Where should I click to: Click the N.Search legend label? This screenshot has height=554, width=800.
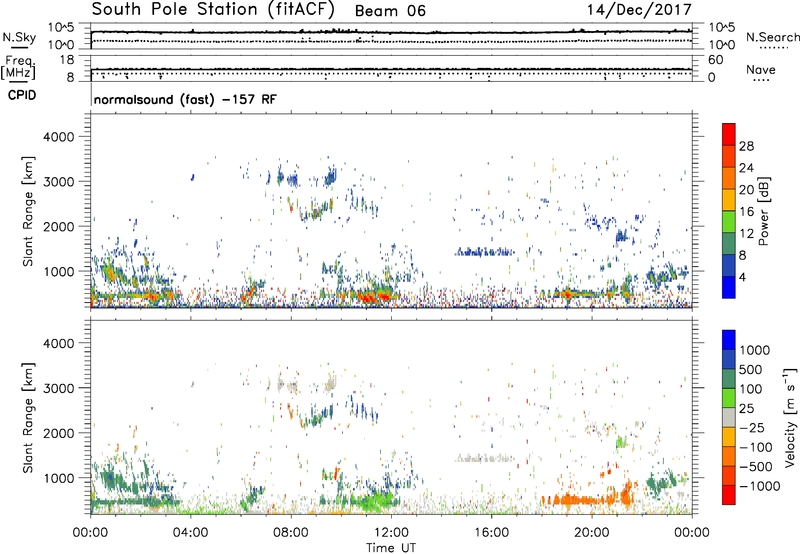click(x=772, y=37)
